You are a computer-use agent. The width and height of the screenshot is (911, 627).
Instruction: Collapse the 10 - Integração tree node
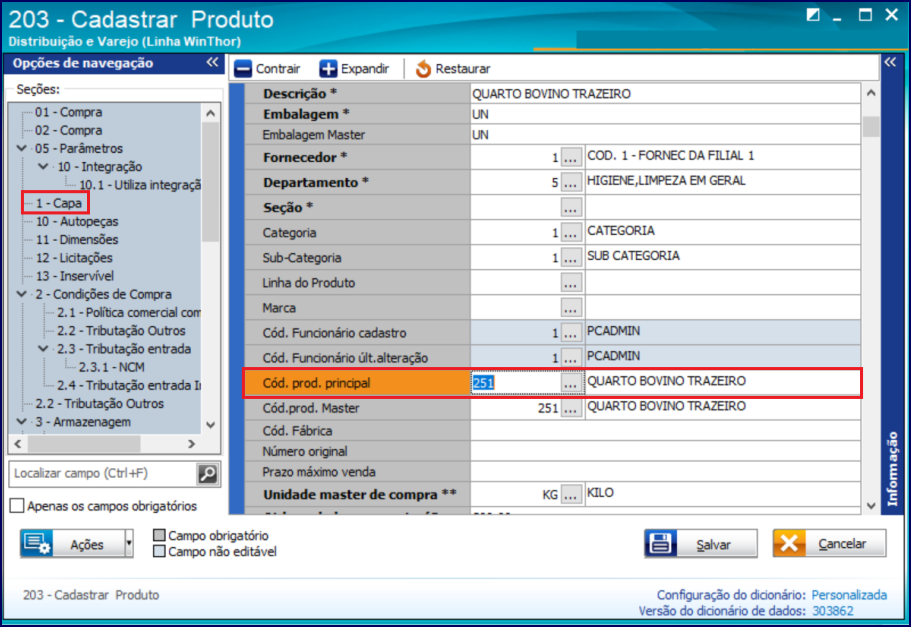[x=44, y=166]
